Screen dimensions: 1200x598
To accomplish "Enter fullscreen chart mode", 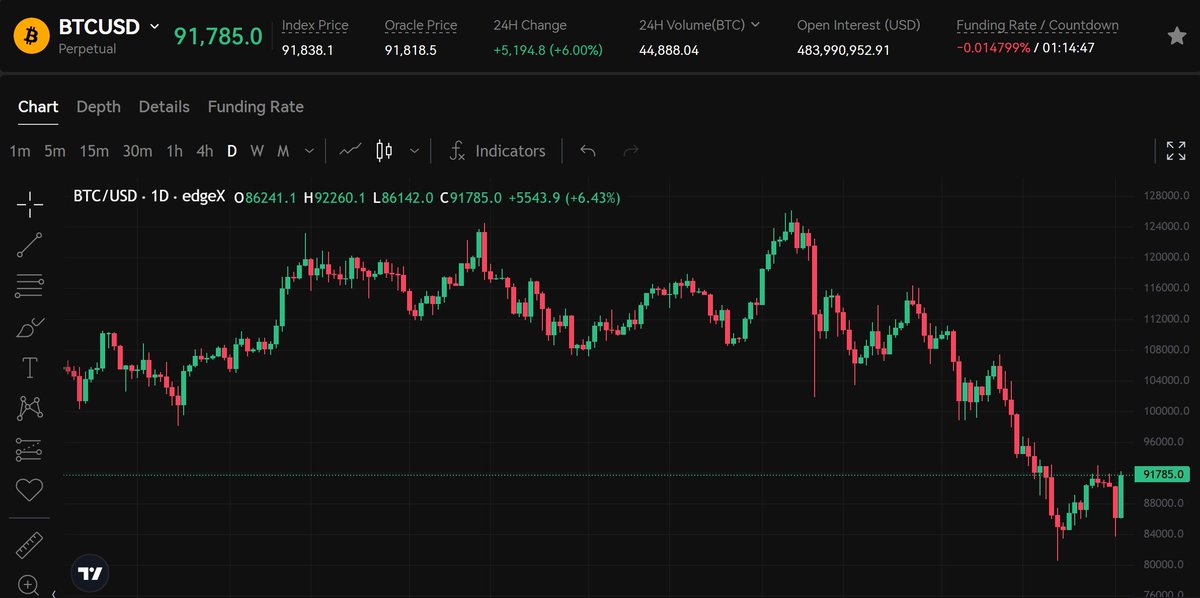I will (1176, 151).
